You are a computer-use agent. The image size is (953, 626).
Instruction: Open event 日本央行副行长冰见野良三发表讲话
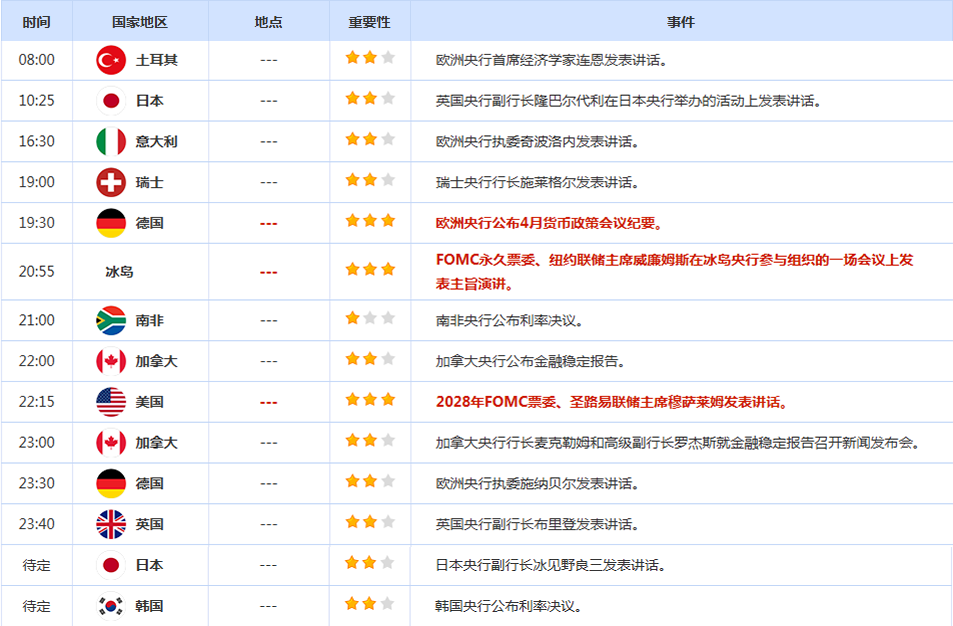point(551,565)
